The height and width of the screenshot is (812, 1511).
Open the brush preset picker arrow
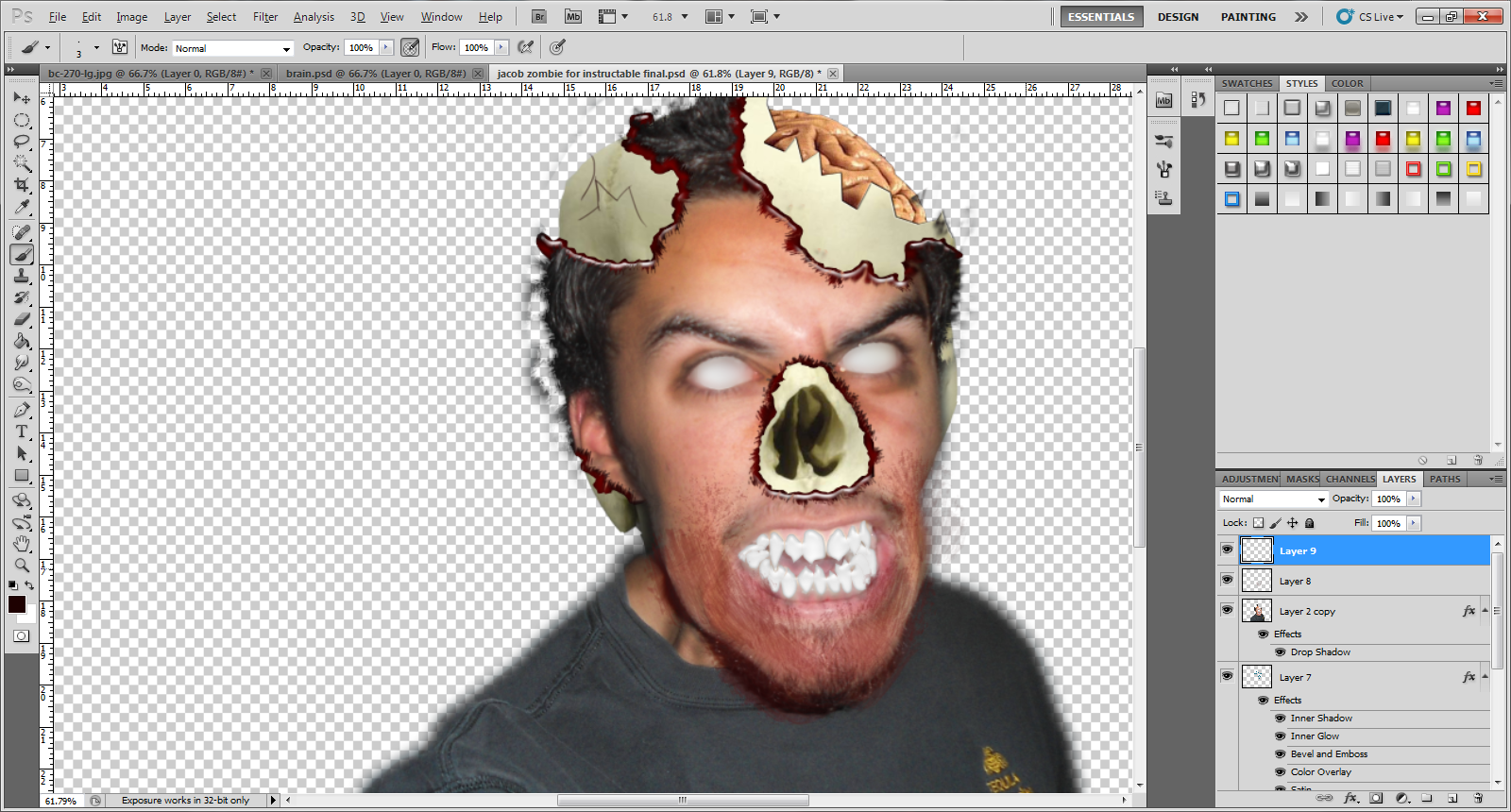(95, 47)
